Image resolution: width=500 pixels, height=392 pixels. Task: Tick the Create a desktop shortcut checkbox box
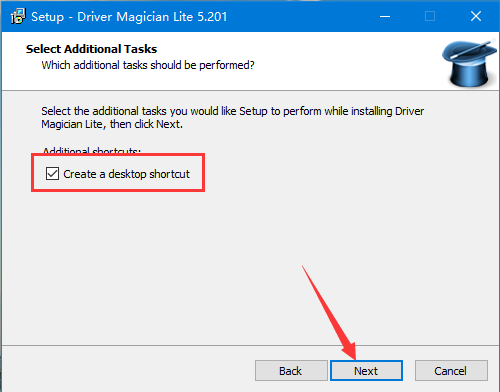pyautogui.click(x=52, y=174)
